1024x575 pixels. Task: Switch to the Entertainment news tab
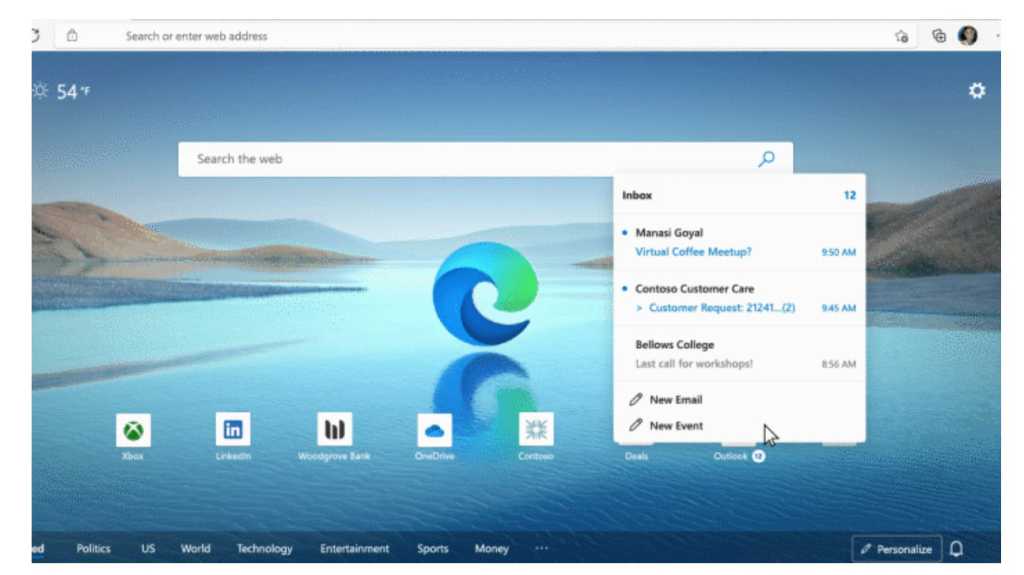coord(355,549)
